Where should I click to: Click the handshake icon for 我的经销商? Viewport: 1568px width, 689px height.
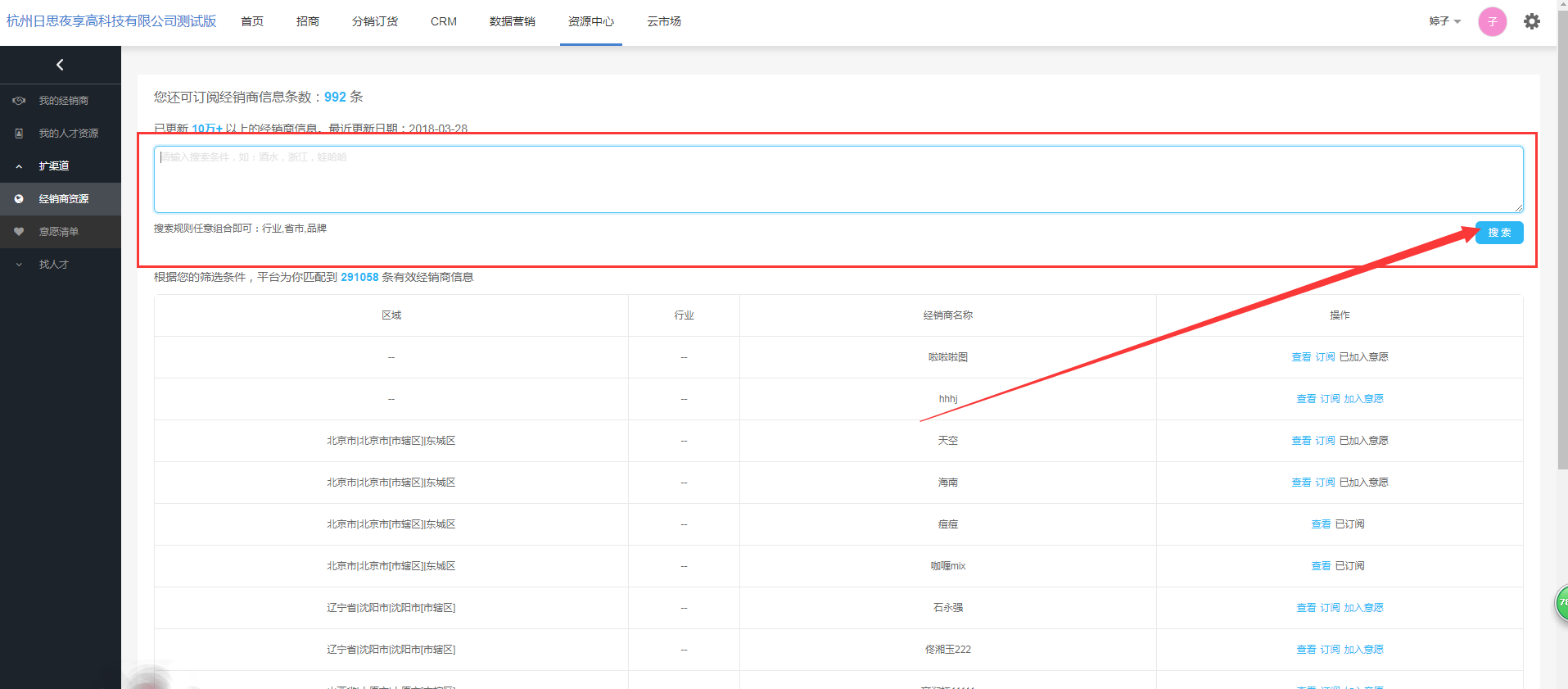click(19, 101)
